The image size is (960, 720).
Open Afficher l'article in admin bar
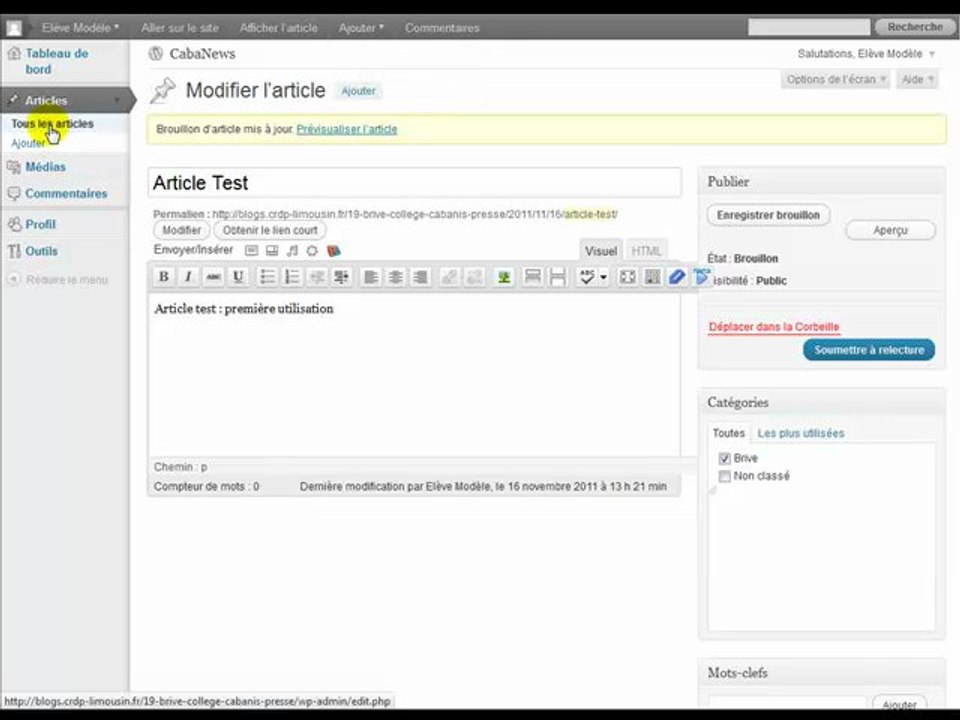pyautogui.click(x=279, y=28)
